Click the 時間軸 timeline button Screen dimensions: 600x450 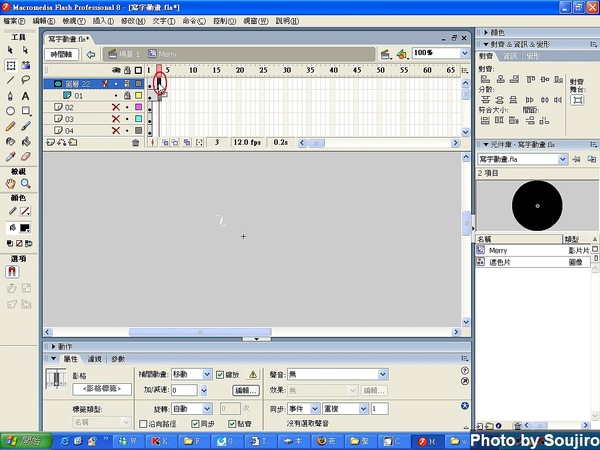click(62, 53)
